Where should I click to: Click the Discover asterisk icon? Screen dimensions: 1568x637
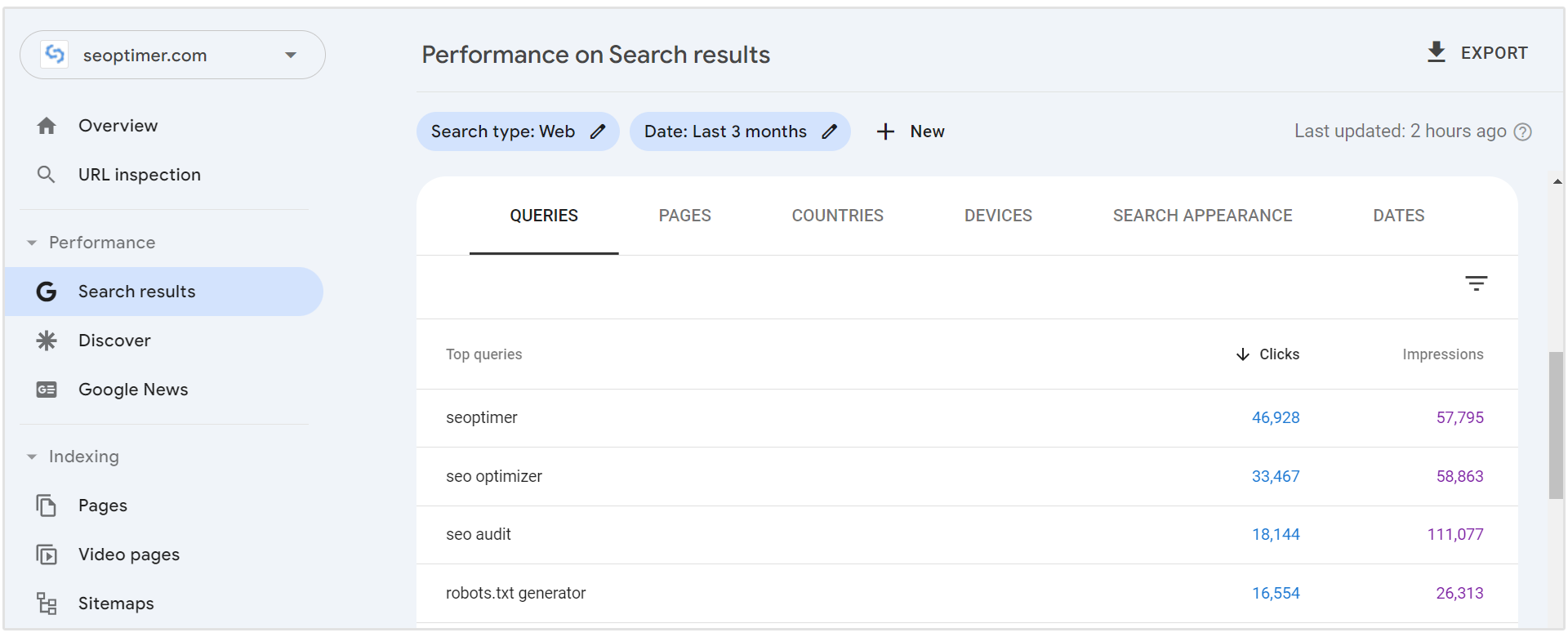(x=47, y=341)
